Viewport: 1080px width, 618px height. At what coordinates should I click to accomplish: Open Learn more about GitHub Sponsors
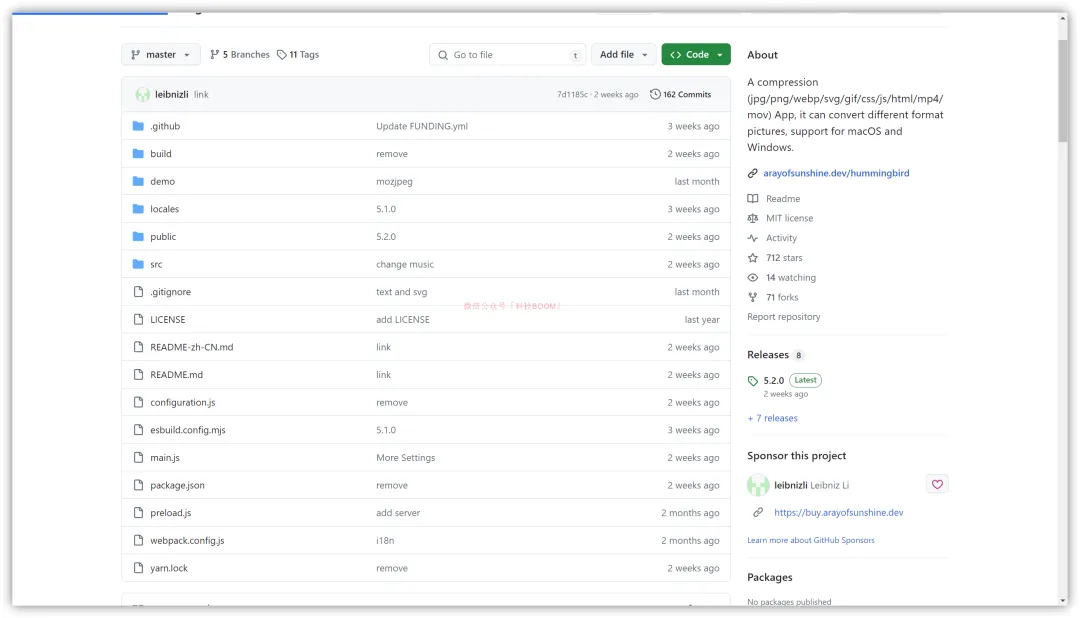[x=811, y=540]
